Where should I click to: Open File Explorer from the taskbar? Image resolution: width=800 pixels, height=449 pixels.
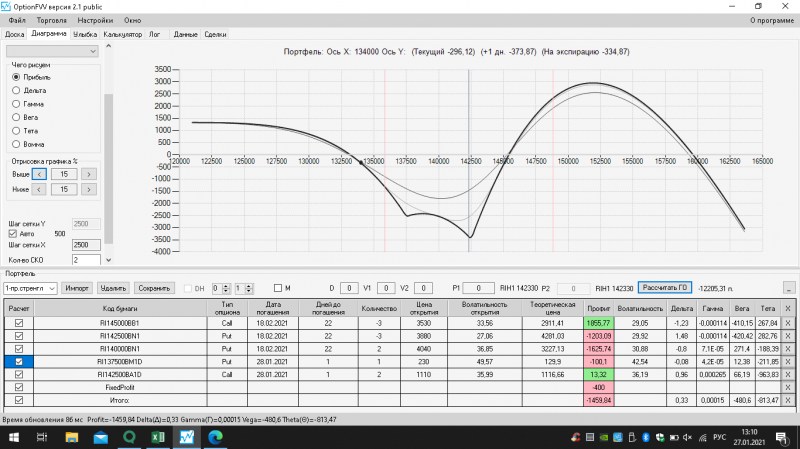point(71,437)
